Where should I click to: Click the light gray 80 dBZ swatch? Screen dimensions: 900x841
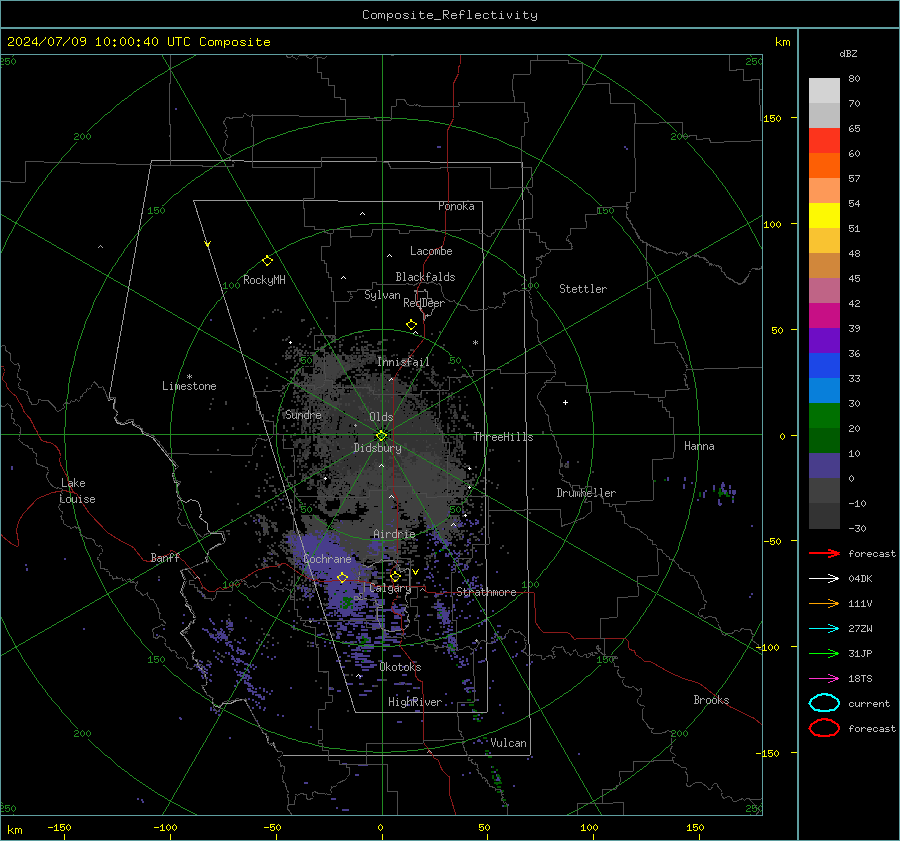(824, 90)
